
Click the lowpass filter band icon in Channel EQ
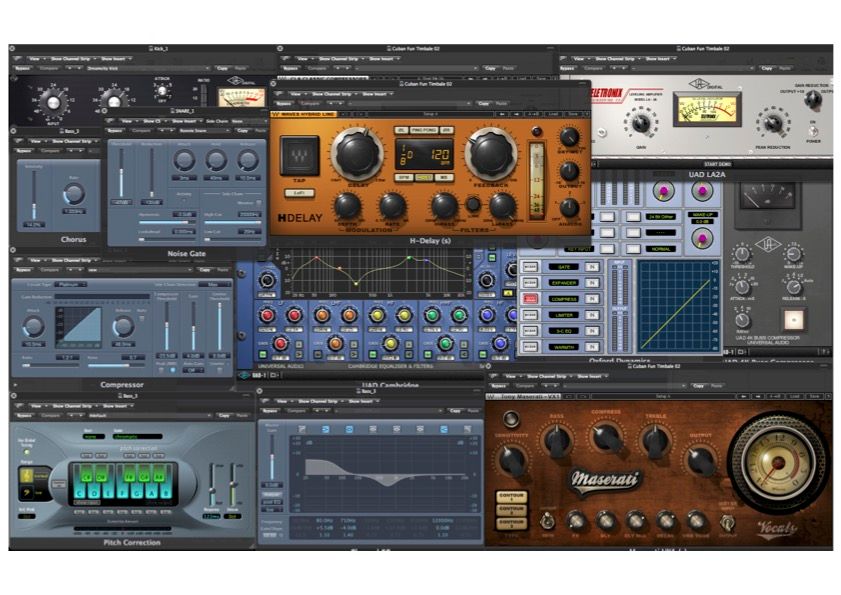(467, 429)
